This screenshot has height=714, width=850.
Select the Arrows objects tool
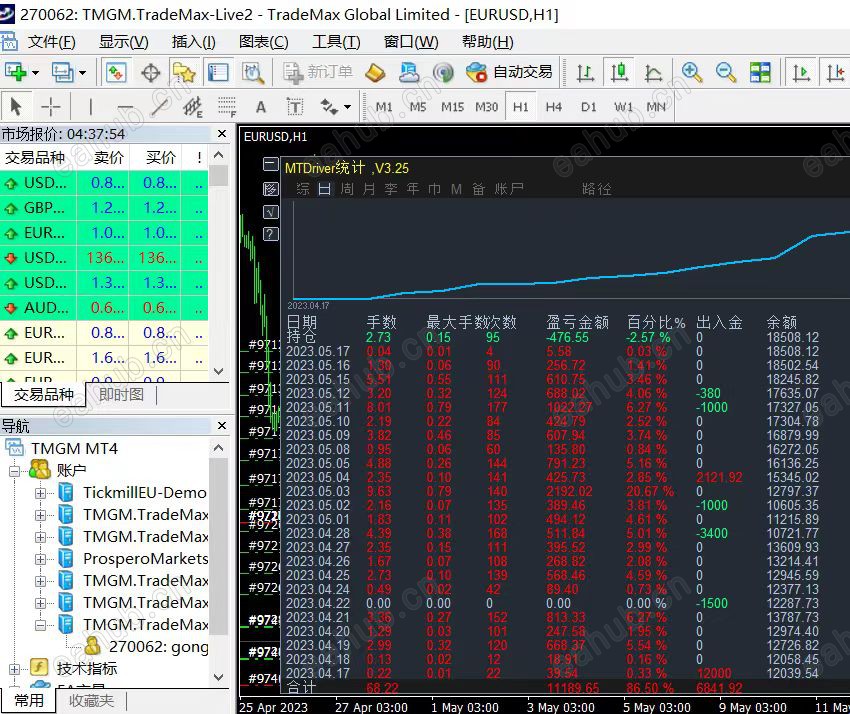point(329,106)
